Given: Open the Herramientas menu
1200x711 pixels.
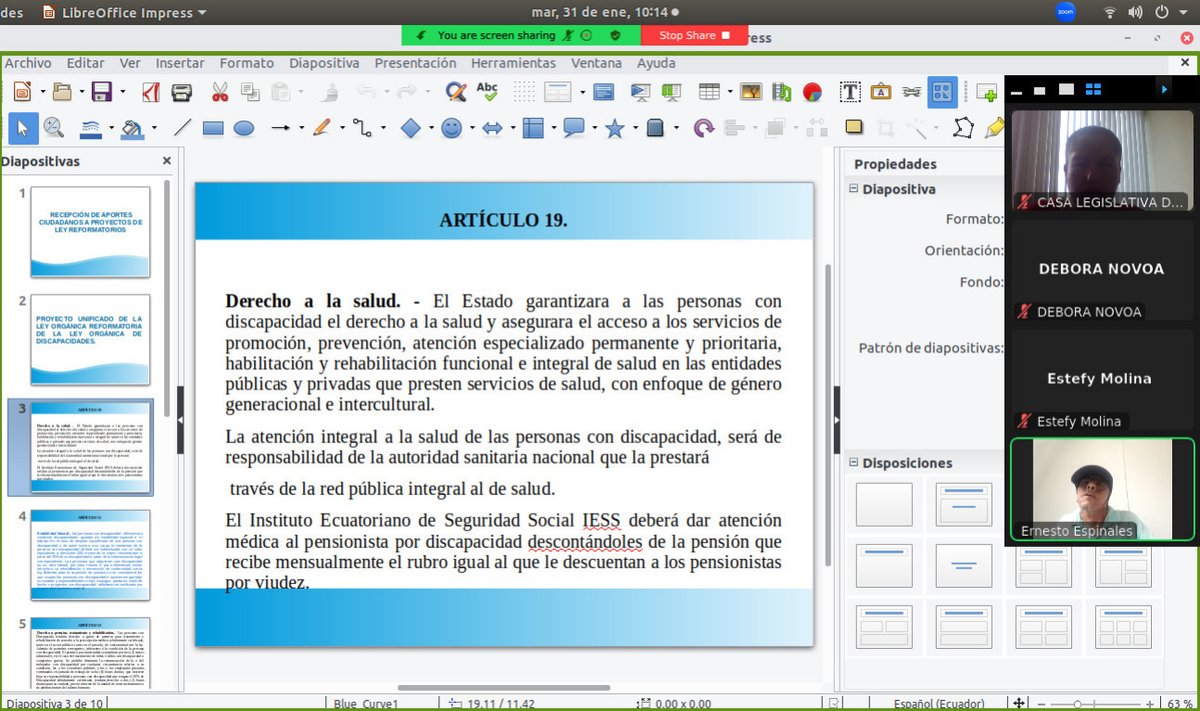Looking at the screenshot, I should (x=513, y=63).
